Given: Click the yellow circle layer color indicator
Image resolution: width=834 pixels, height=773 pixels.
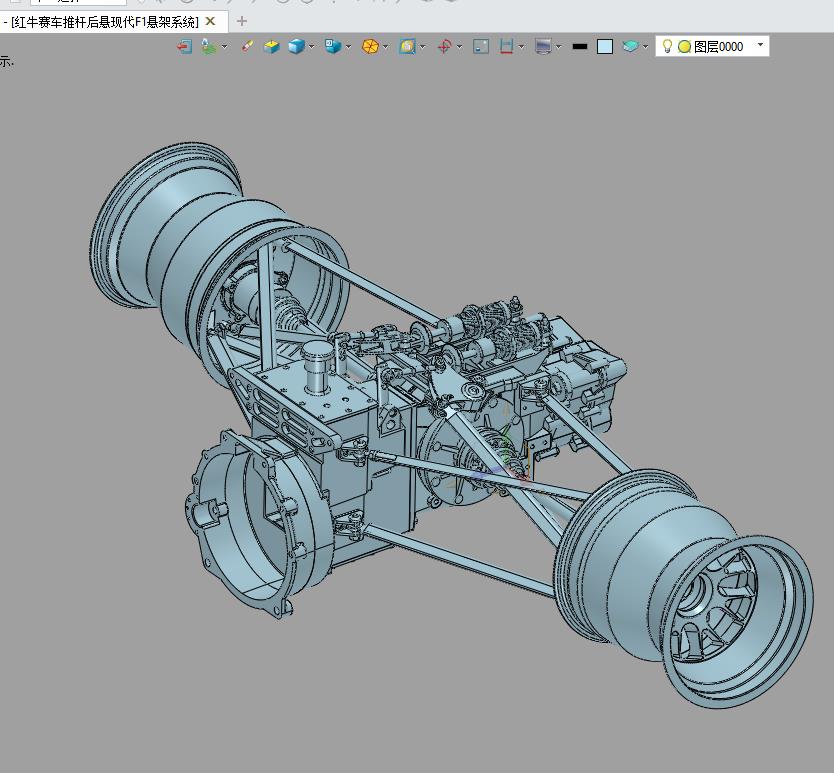Looking at the screenshot, I should pos(685,47).
